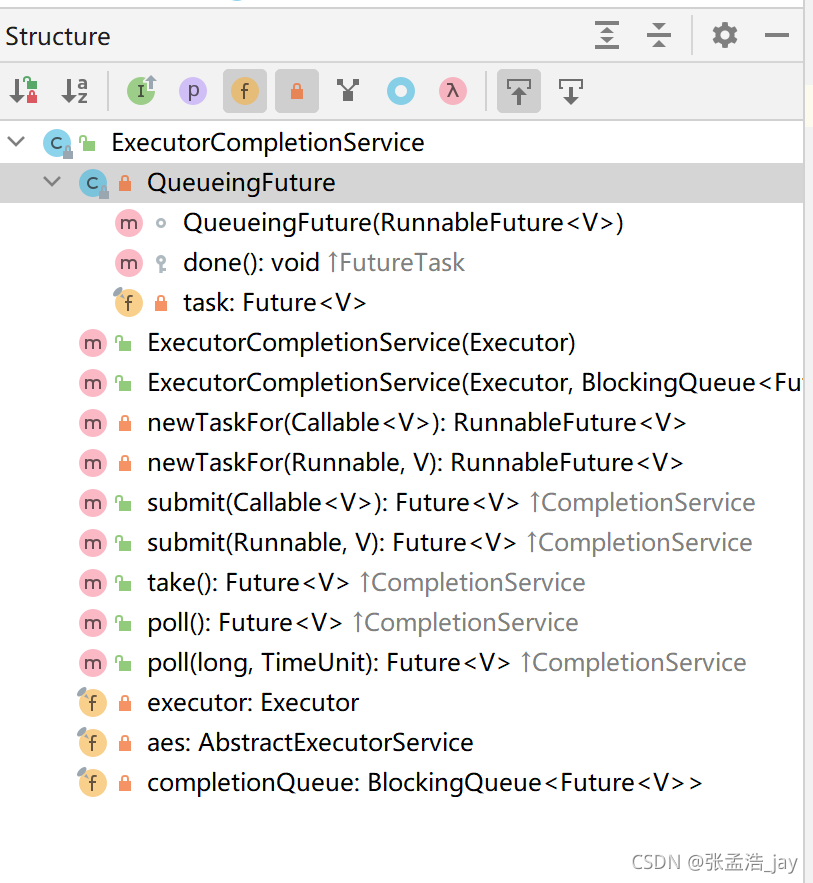Open the Structure panel gear settings
Screen dimensions: 813x883
click(725, 35)
